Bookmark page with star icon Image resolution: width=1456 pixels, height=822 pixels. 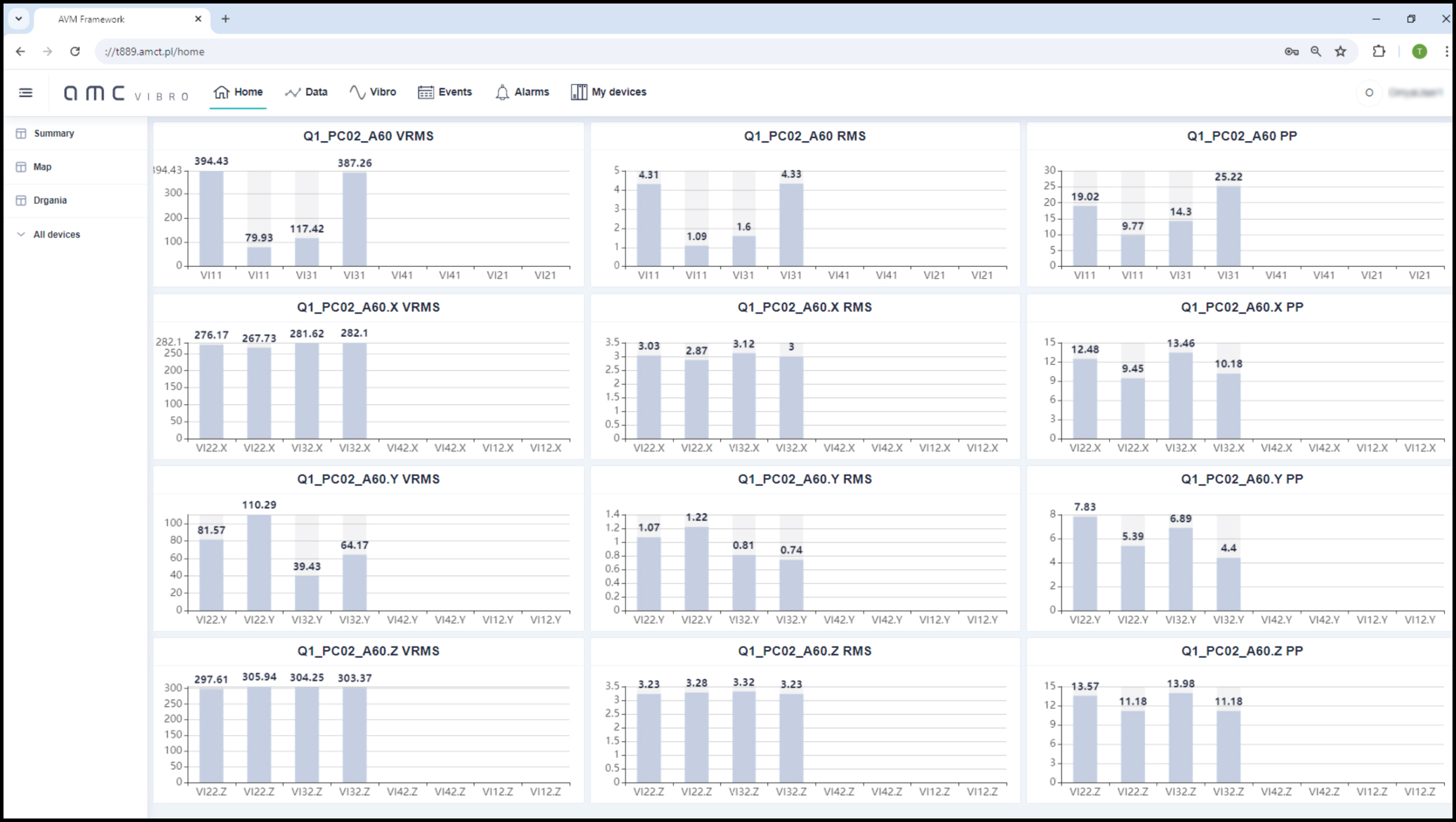[1340, 51]
